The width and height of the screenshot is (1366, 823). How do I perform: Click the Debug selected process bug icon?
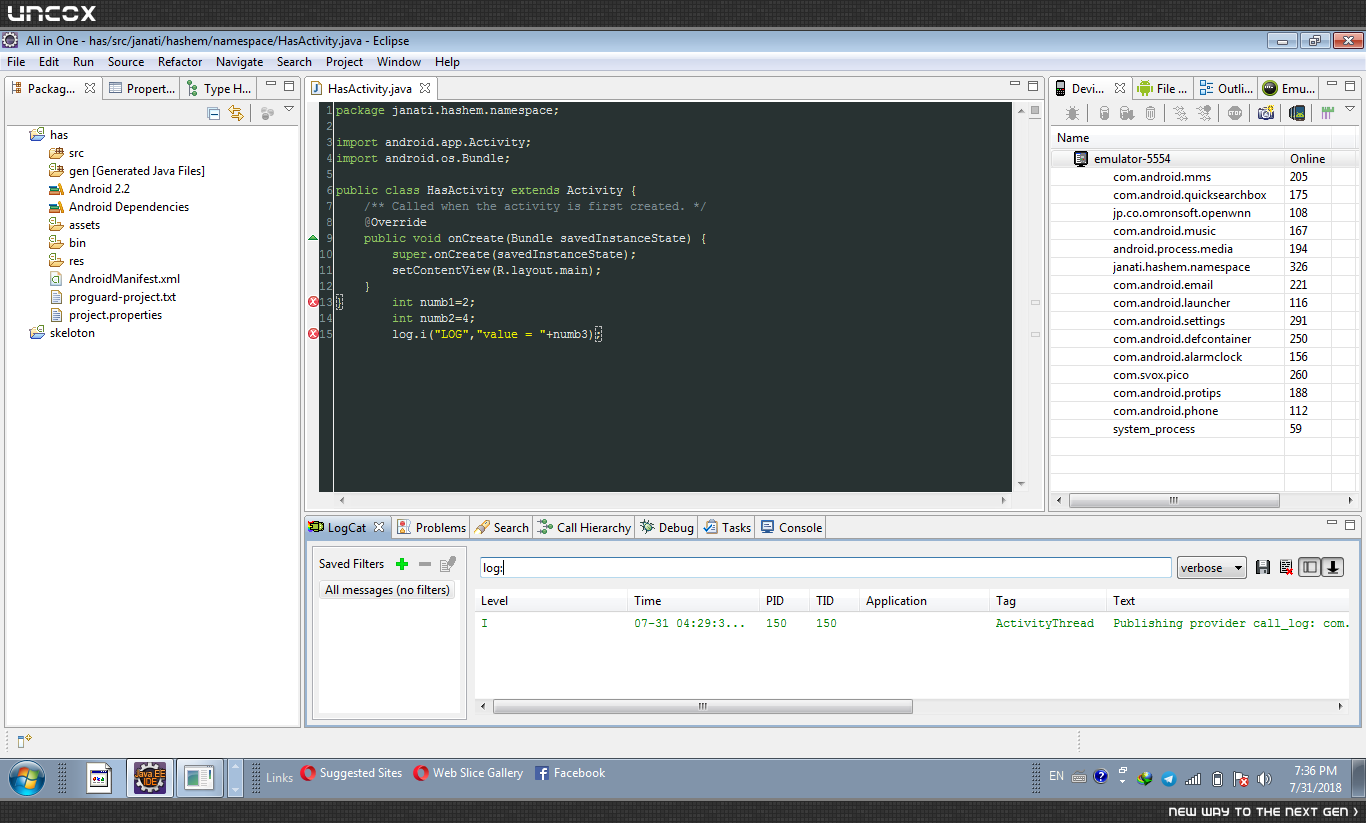1072,114
